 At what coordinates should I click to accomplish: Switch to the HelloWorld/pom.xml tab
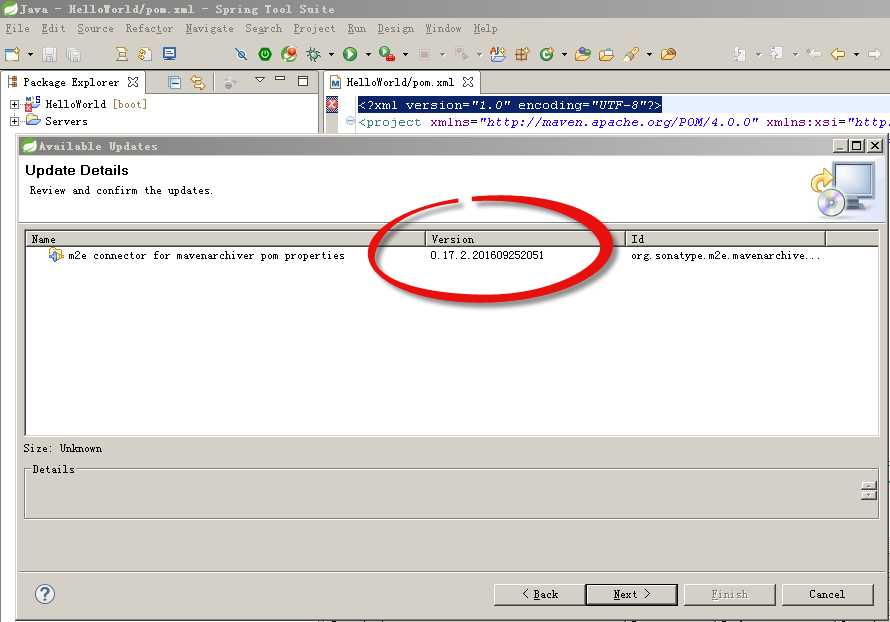[400, 82]
